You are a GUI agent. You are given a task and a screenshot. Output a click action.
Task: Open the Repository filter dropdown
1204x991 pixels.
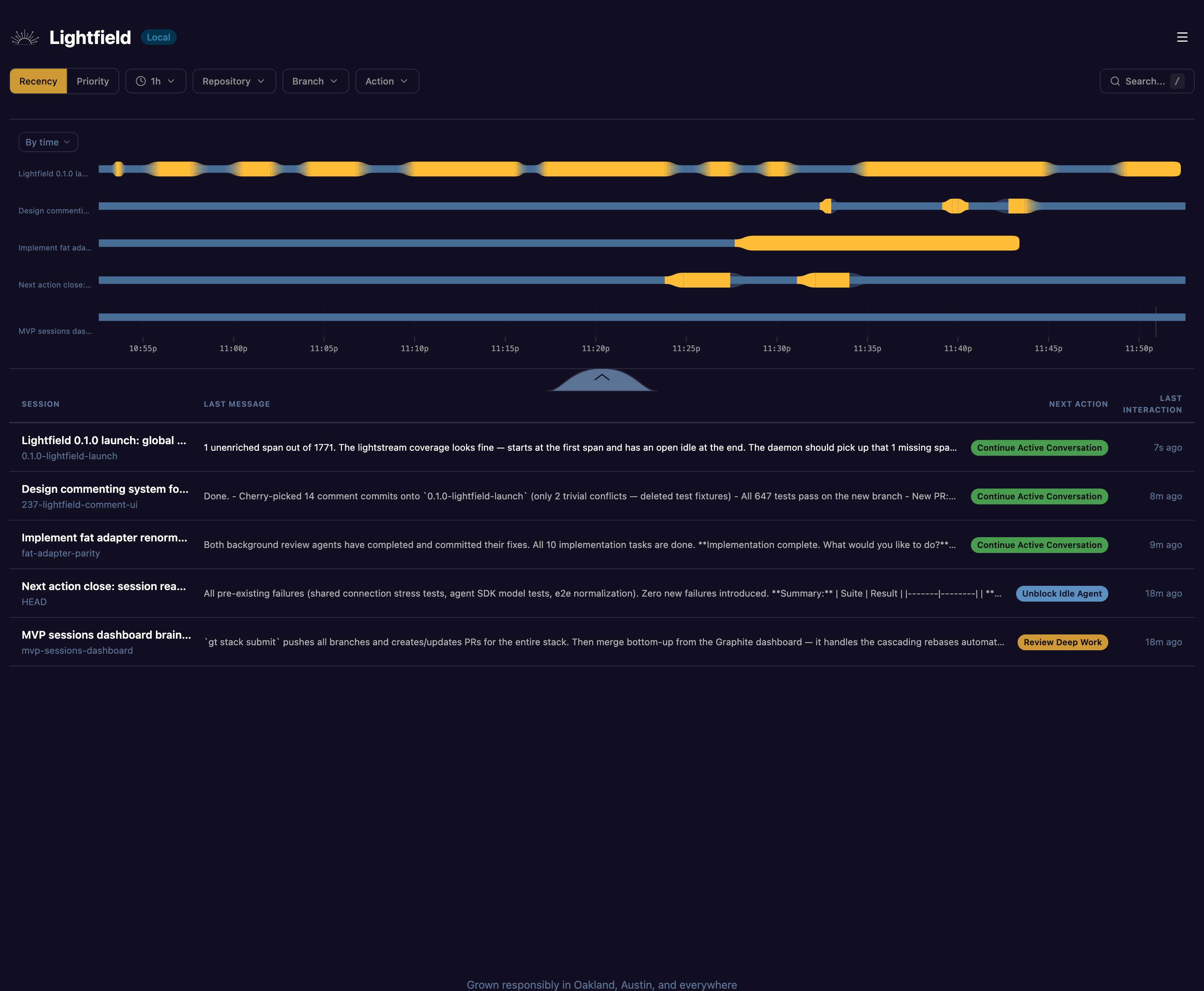point(233,81)
